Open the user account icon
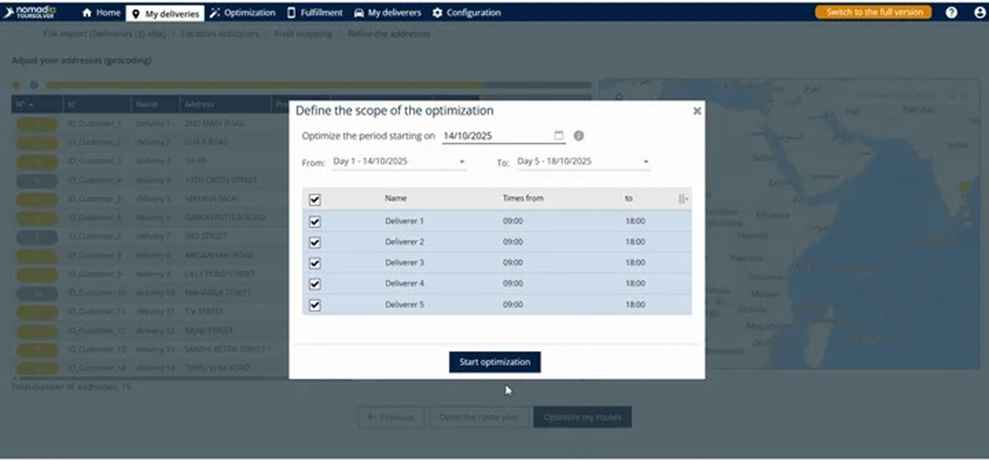This screenshot has height=460, width=989. click(x=978, y=13)
